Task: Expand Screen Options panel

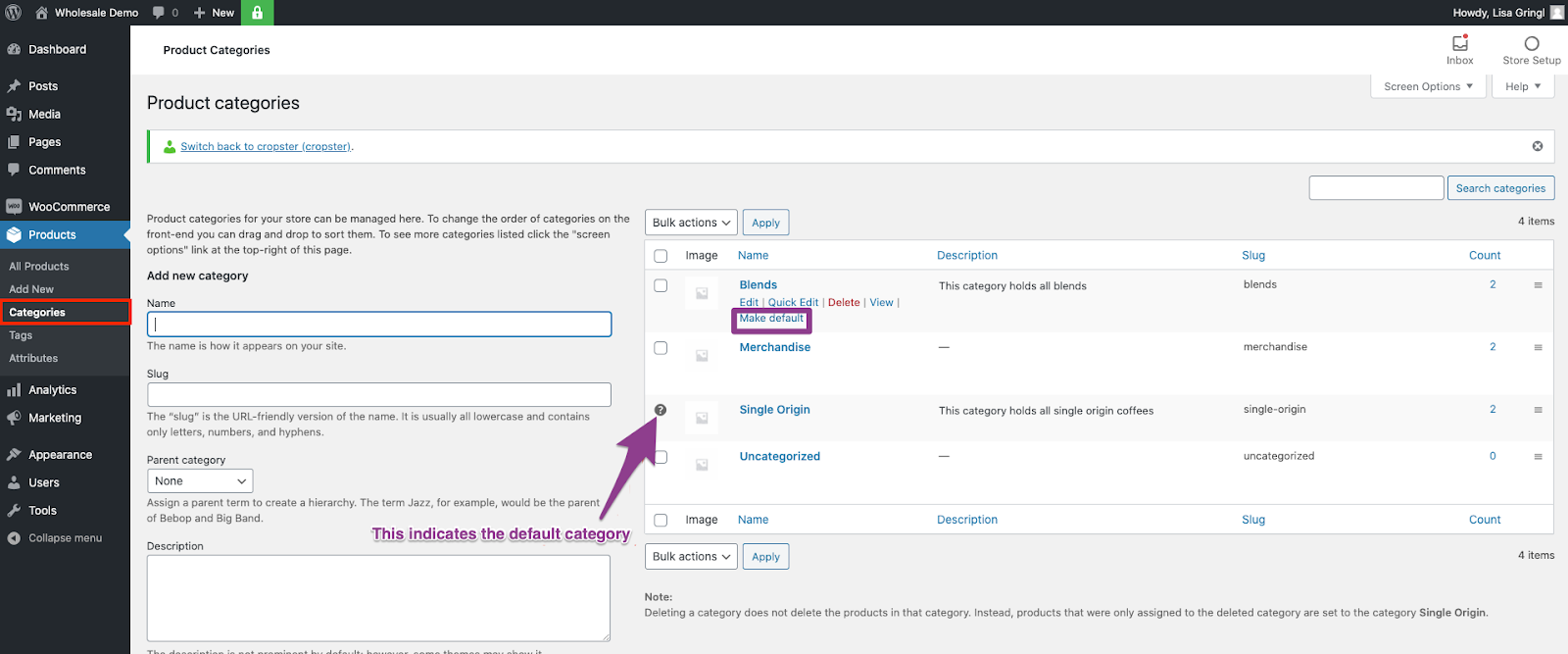Action: click(x=1428, y=86)
